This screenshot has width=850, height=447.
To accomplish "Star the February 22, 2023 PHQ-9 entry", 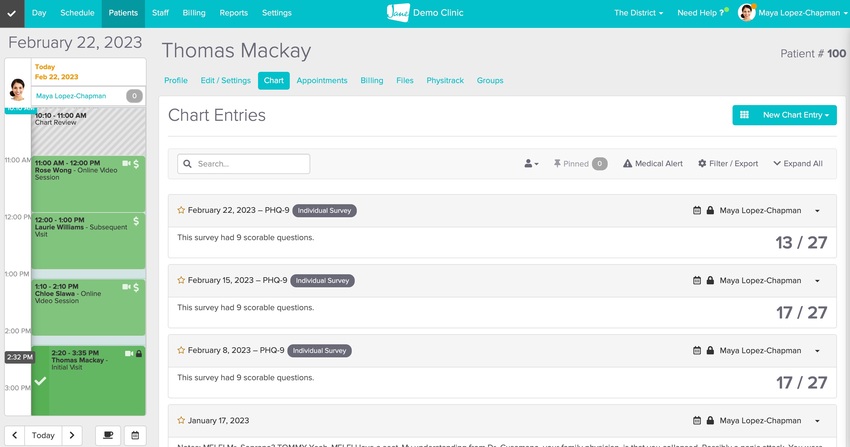I will (x=181, y=211).
